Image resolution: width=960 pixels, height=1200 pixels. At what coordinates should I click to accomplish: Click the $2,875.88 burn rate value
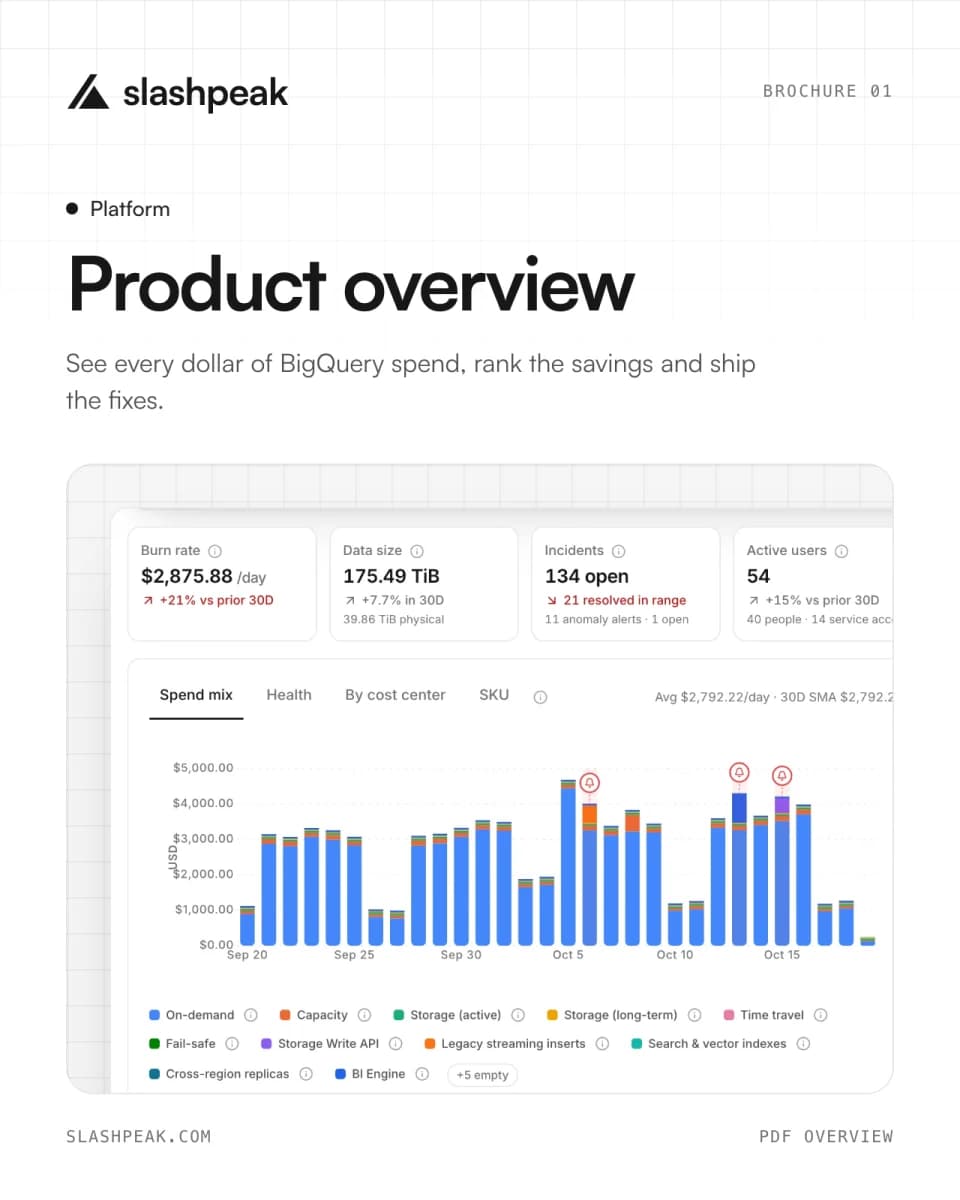coord(187,576)
